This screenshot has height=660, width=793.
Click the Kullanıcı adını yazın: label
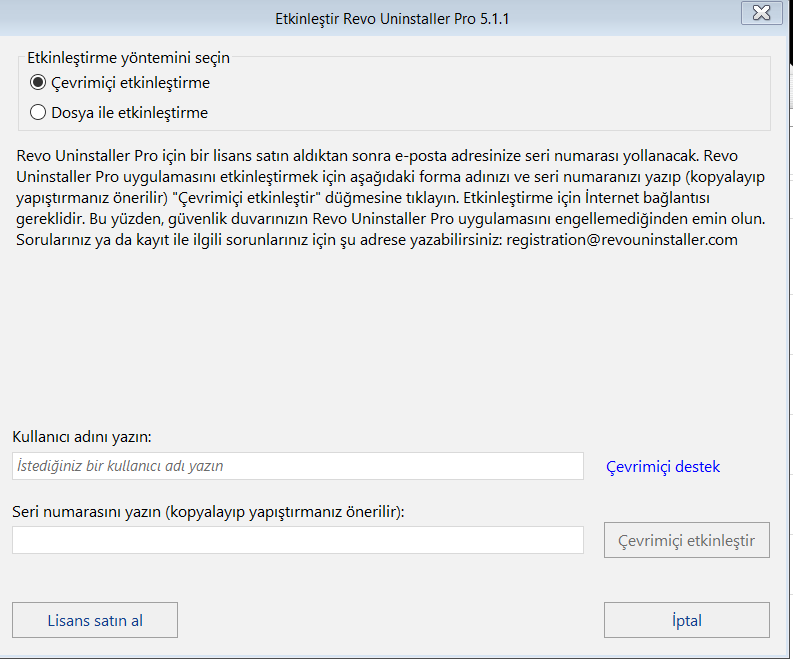pyautogui.click(x=82, y=437)
